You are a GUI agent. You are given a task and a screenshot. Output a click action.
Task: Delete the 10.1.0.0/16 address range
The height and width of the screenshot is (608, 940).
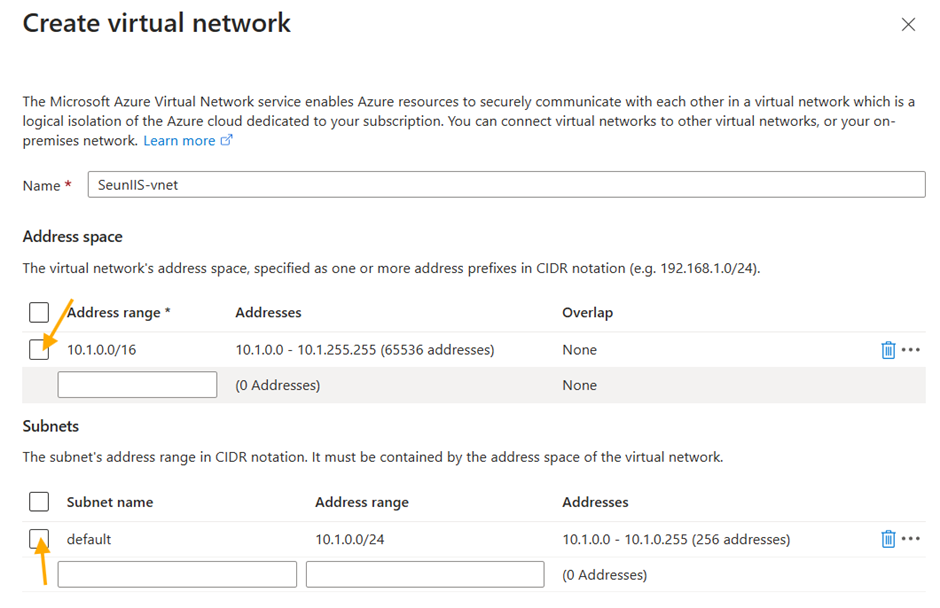coord(888,350)
